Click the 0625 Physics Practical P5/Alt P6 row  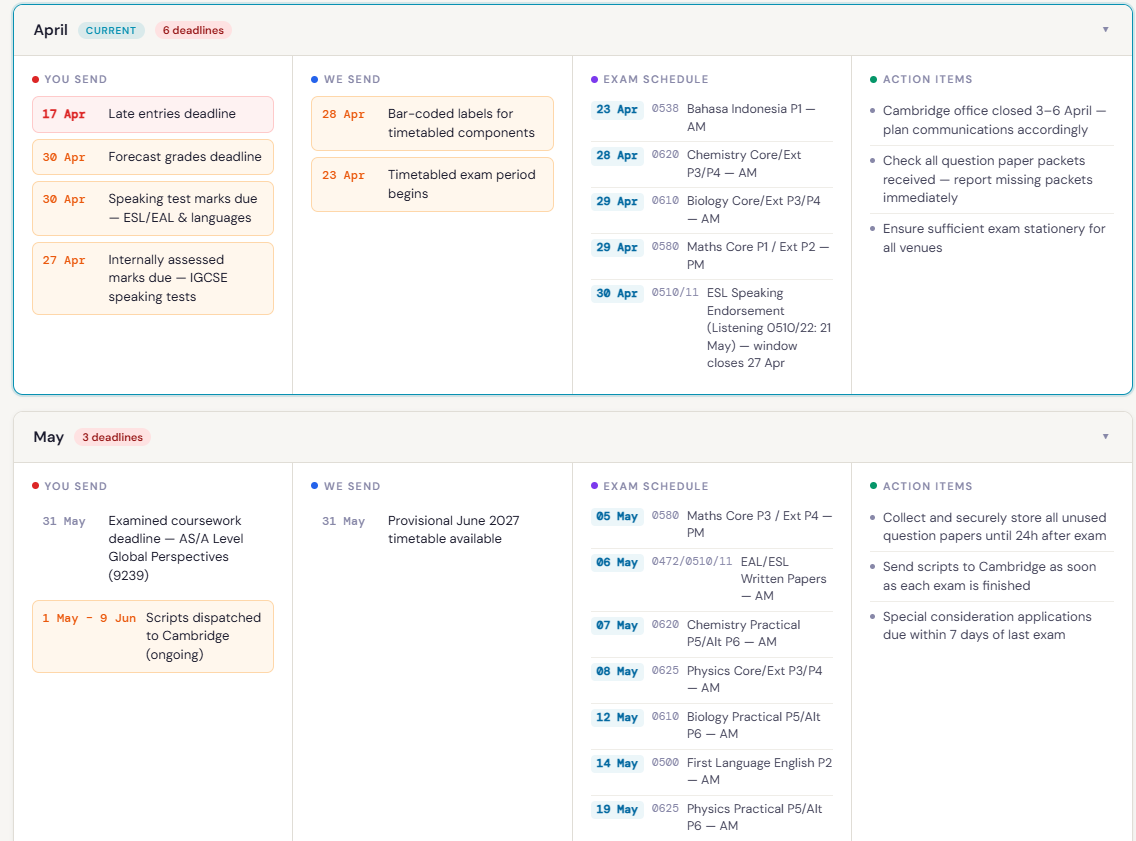(711, 817)
